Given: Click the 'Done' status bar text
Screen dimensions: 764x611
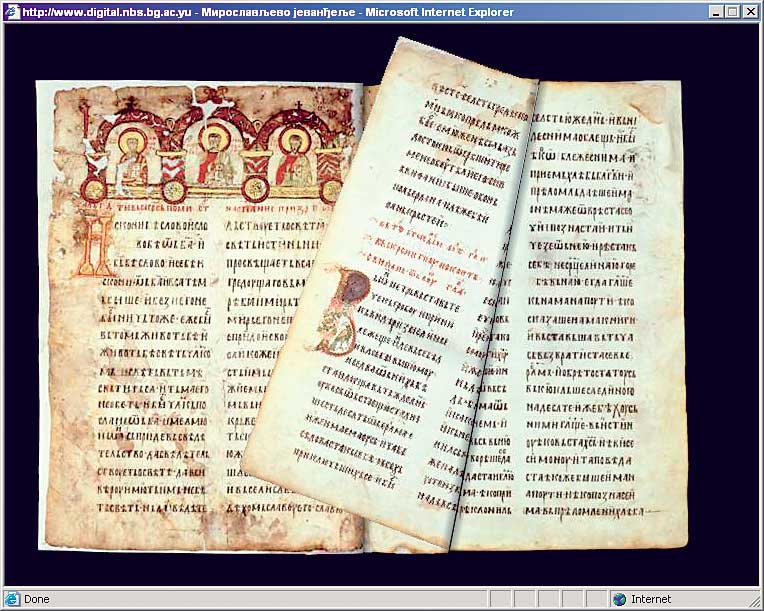Looking at the screenshot, I should click(x=37, y=599).
